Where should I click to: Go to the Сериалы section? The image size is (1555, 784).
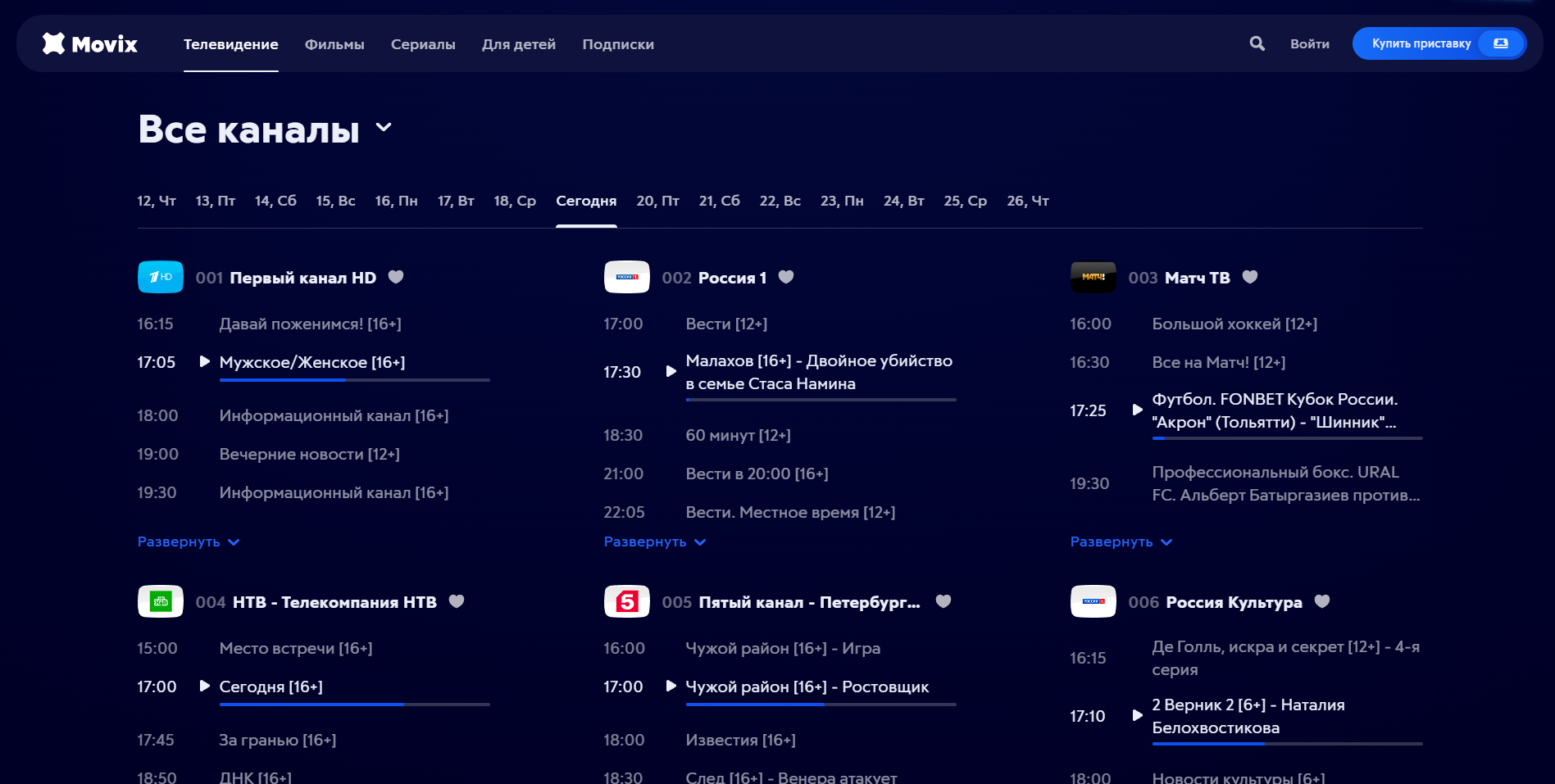[423, 44]
